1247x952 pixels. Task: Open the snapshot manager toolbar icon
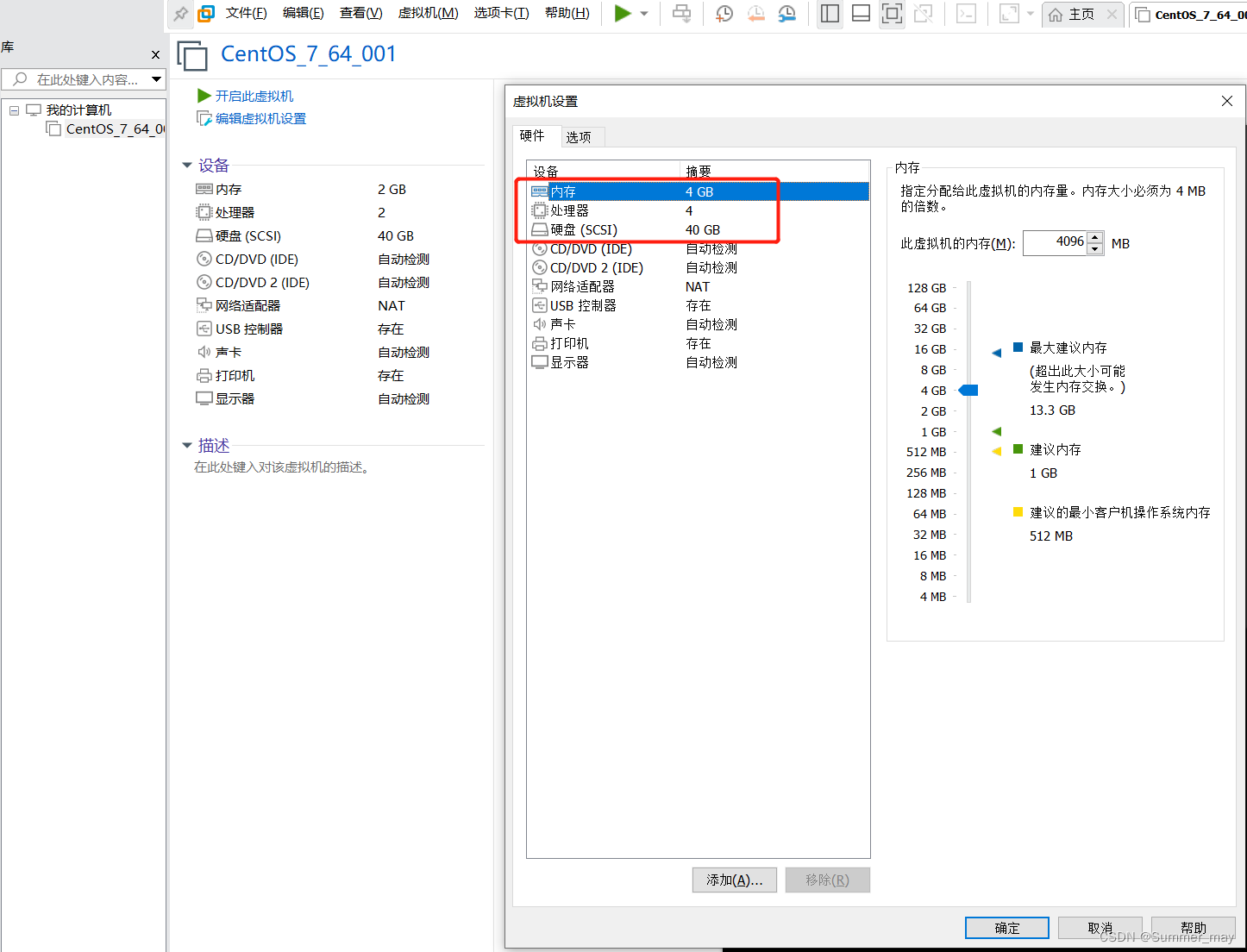point(786,14)
